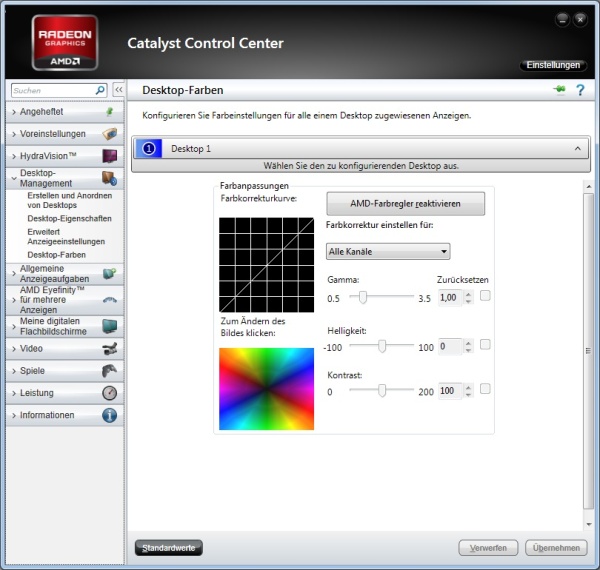Viewport: 600px width, 570px height.
Task: Click the Gamma slider handle
Action: point(363,297)
